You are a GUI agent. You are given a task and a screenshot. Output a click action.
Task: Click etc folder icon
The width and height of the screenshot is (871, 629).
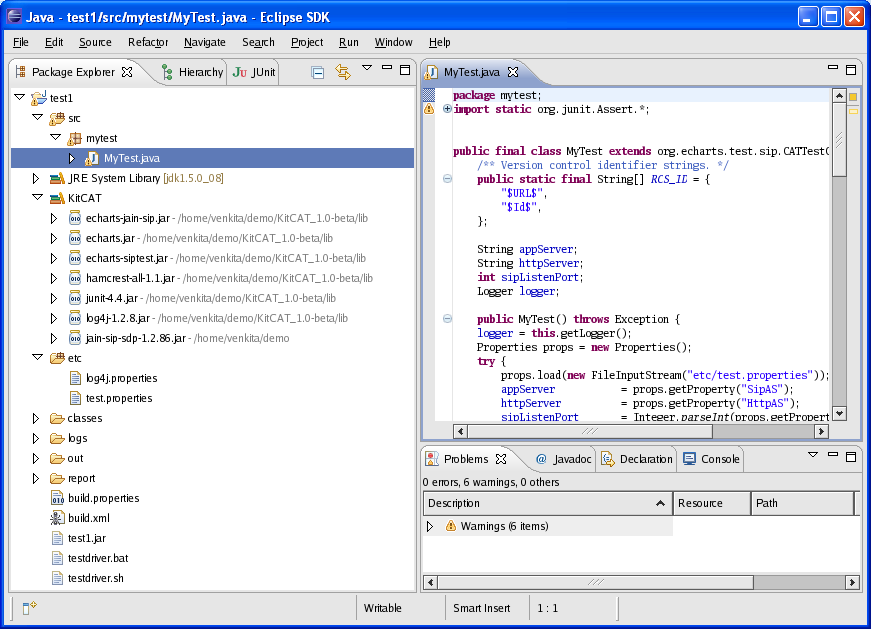coord(57,358)
